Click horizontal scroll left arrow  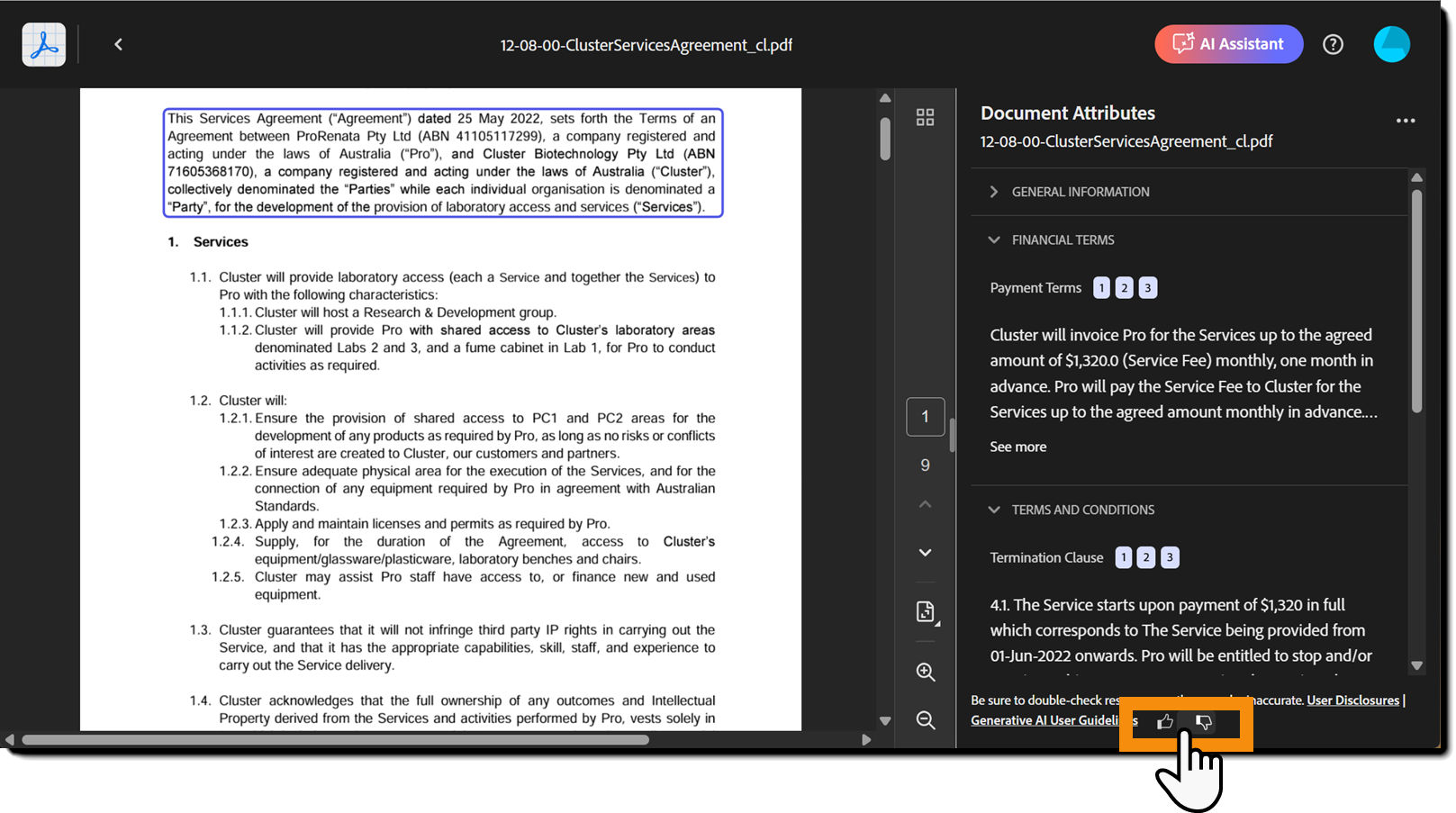(x=10, y=740)
